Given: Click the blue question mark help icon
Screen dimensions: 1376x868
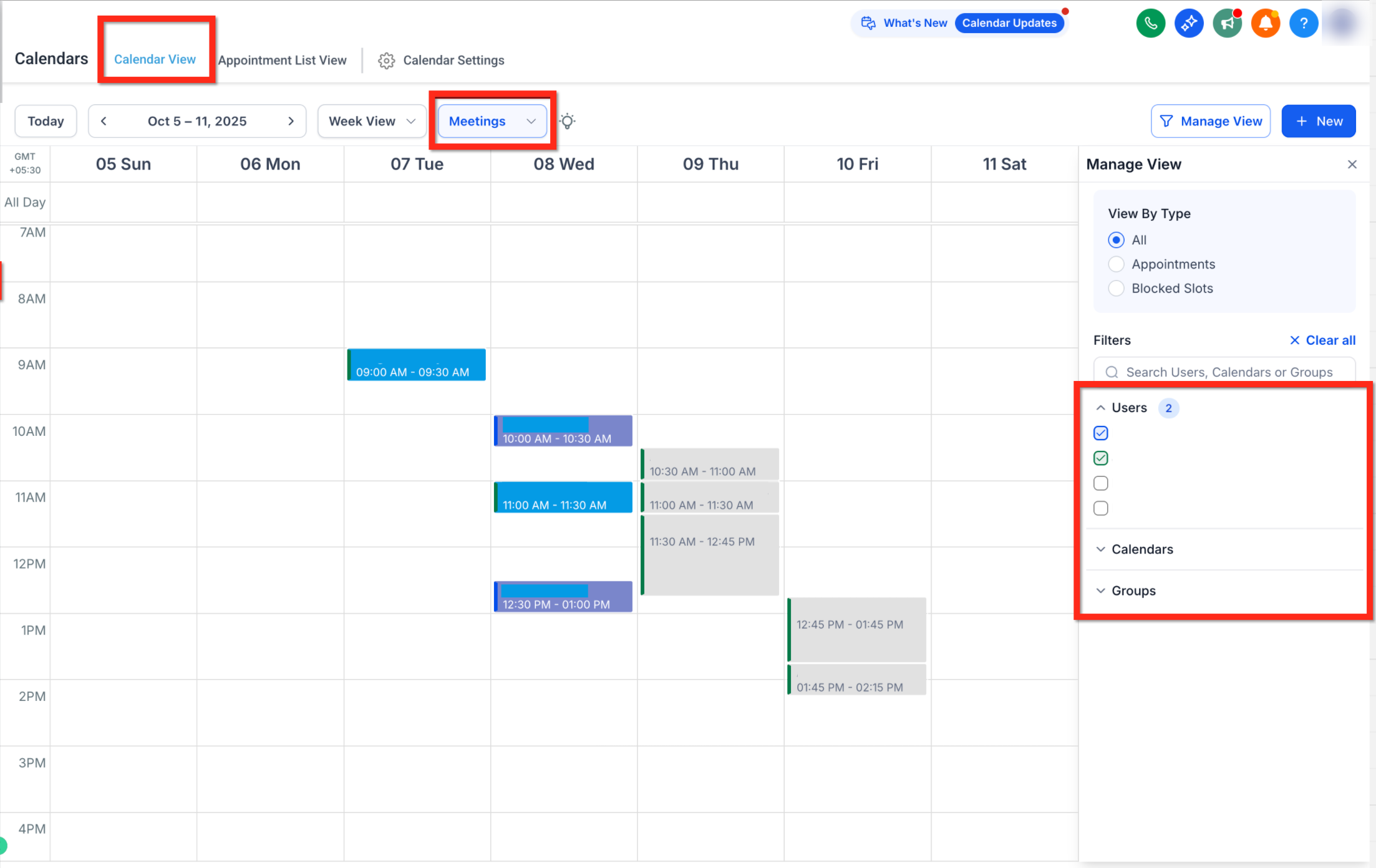Looking at the screenshot, I should tap(1304, 24).
